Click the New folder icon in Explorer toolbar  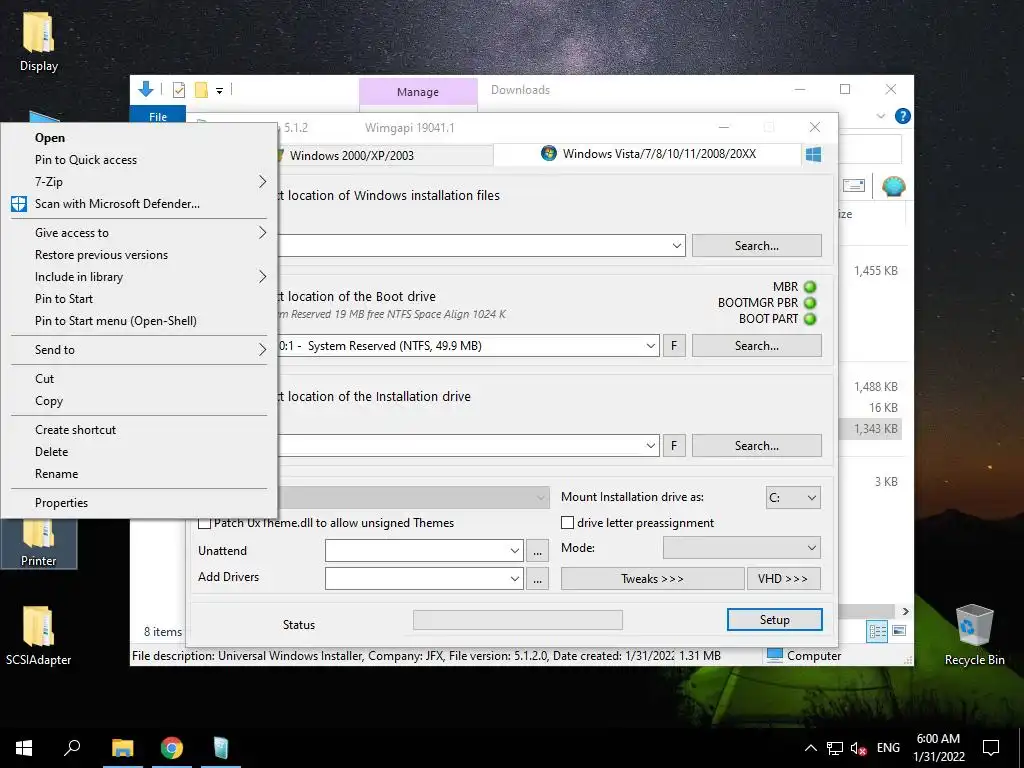pyautogui.click(x=201, y=90)
